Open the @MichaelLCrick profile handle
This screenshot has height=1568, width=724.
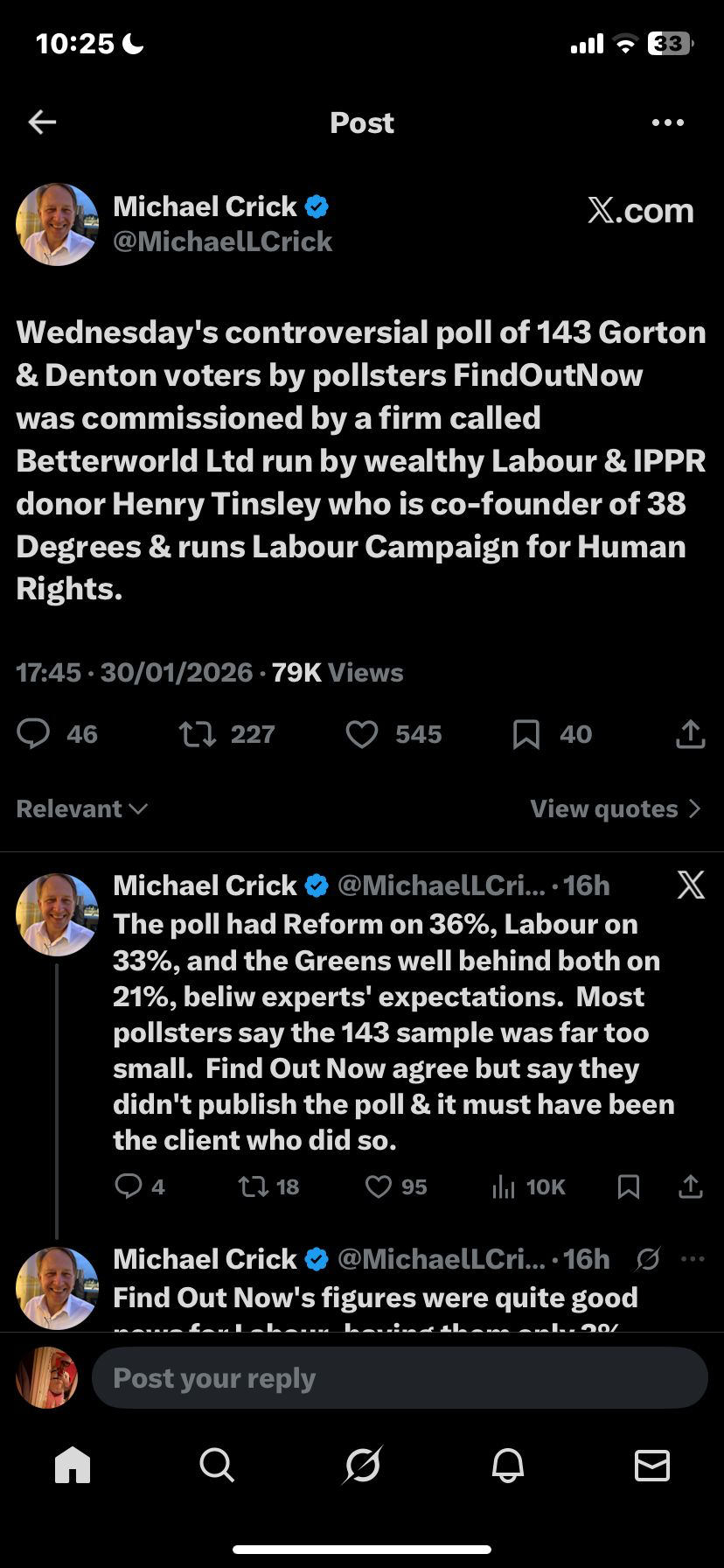[x=223, y=241]
